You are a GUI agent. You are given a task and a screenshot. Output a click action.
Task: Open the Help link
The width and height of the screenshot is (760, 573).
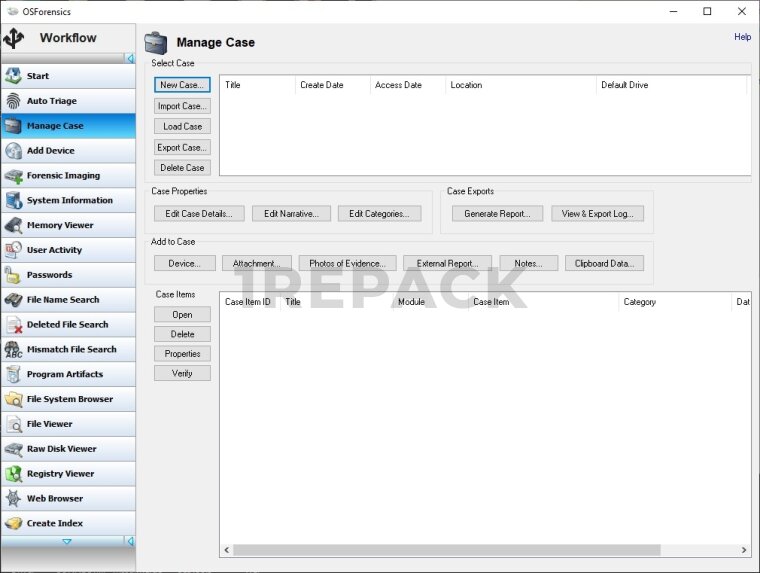[x=742, y=37]
